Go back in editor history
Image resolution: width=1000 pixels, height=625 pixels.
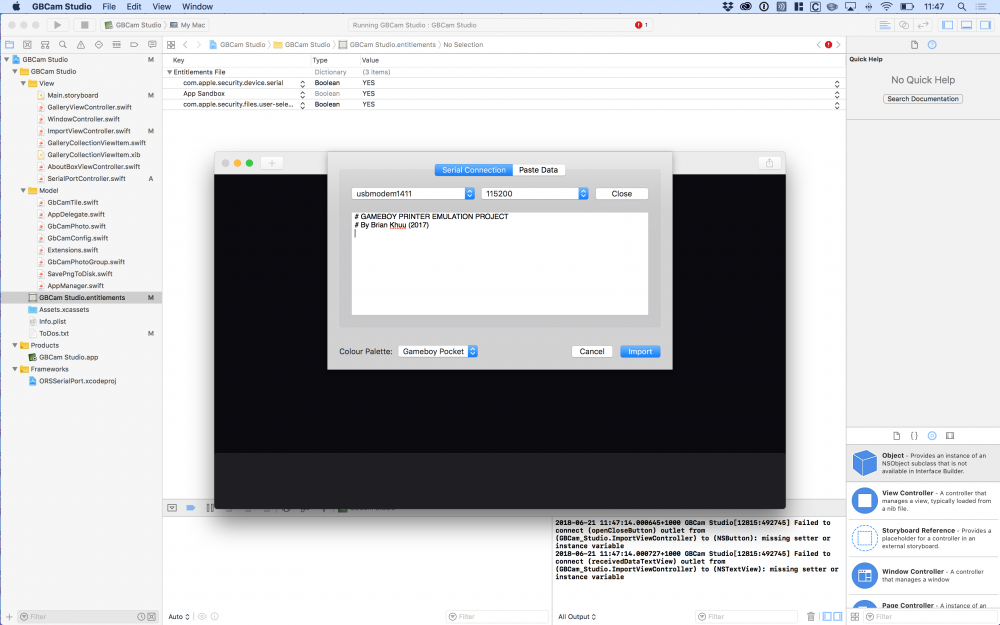186,45
